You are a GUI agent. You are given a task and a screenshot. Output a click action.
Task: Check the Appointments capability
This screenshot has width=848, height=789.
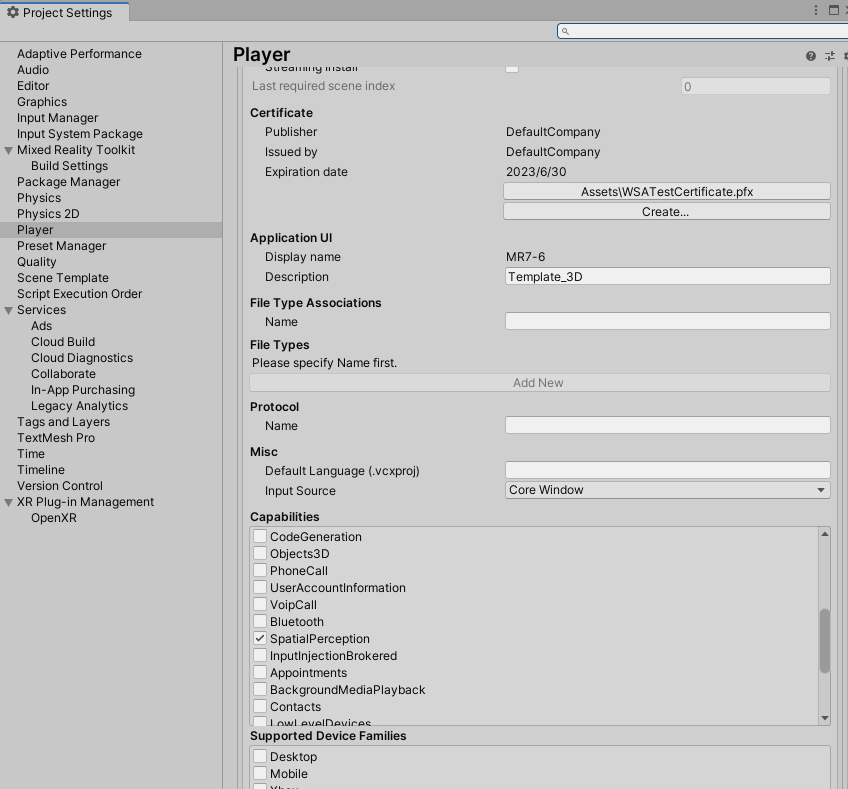tap(260, 672)
